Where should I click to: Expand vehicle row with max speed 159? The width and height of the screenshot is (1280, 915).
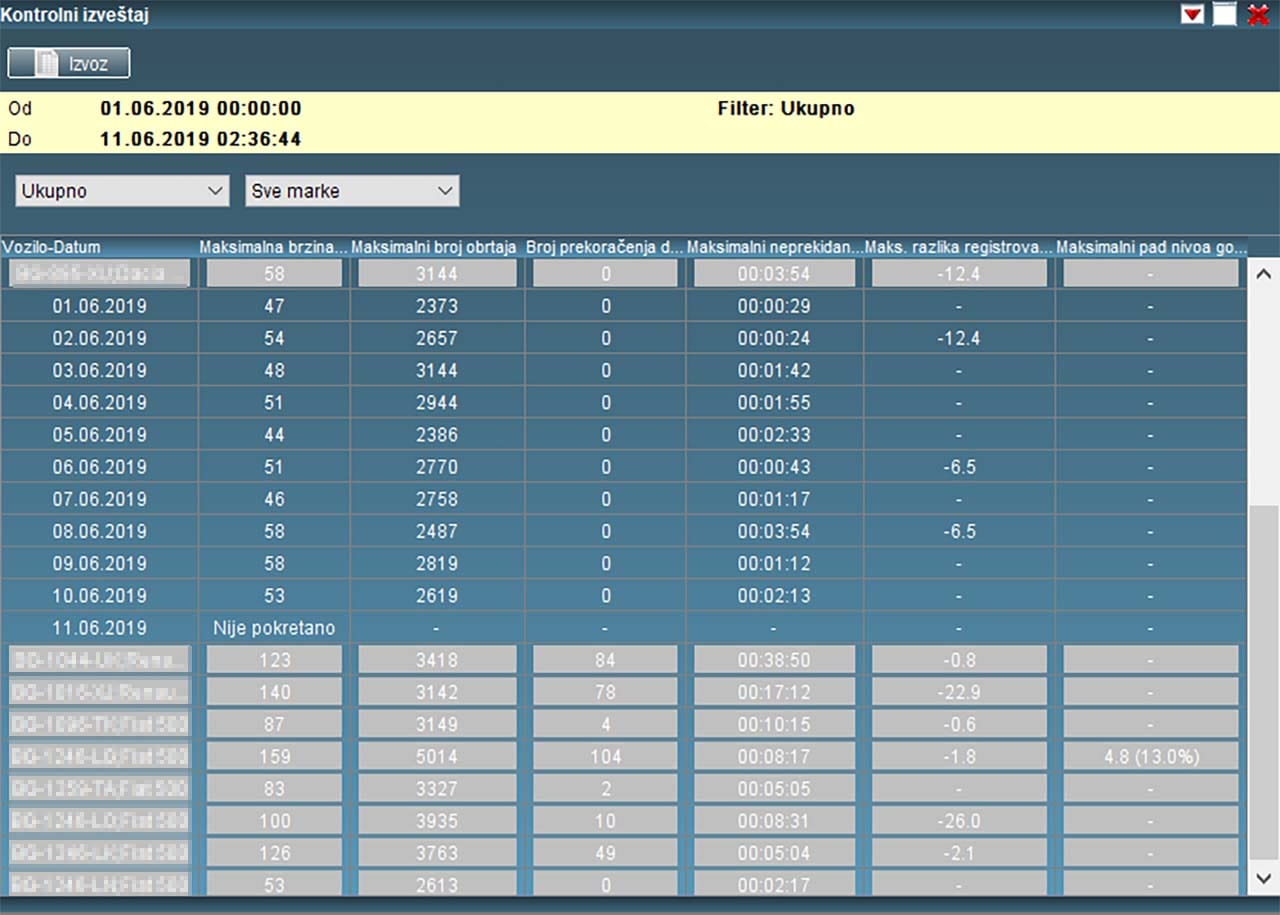pyautogui.click(x=99, y=756)
